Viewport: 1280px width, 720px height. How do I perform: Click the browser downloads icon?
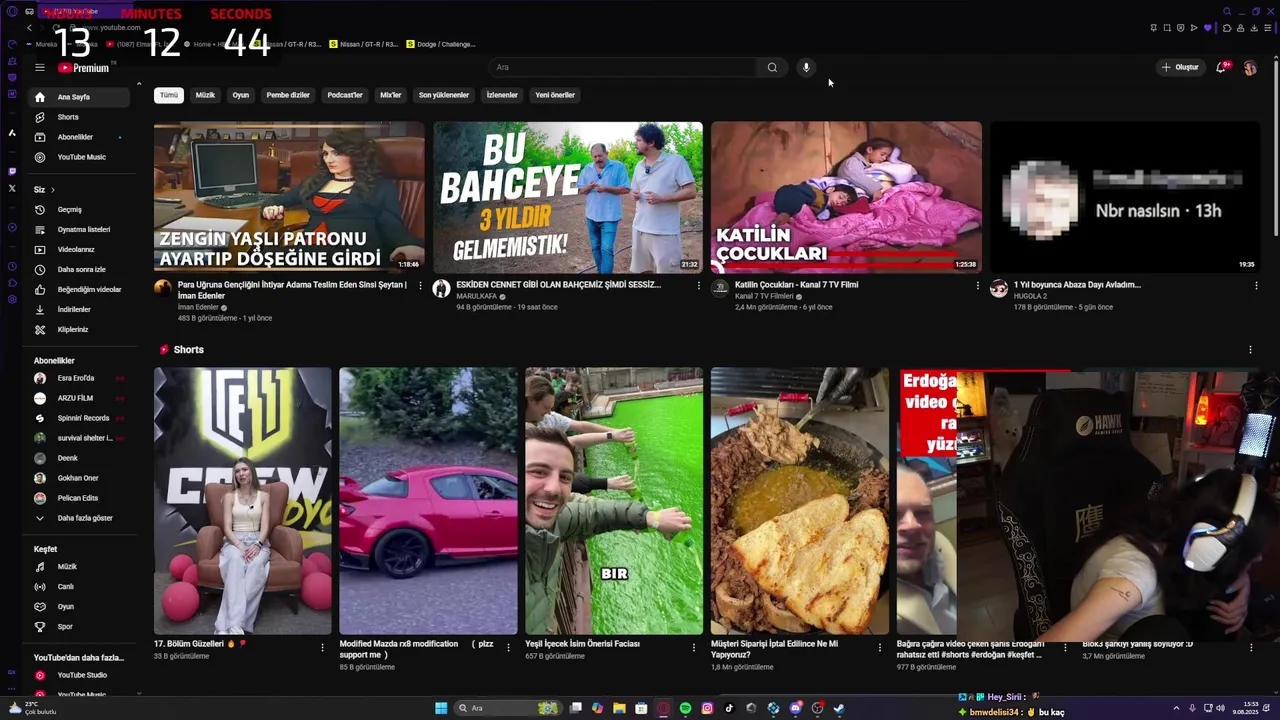[1254, 28]
